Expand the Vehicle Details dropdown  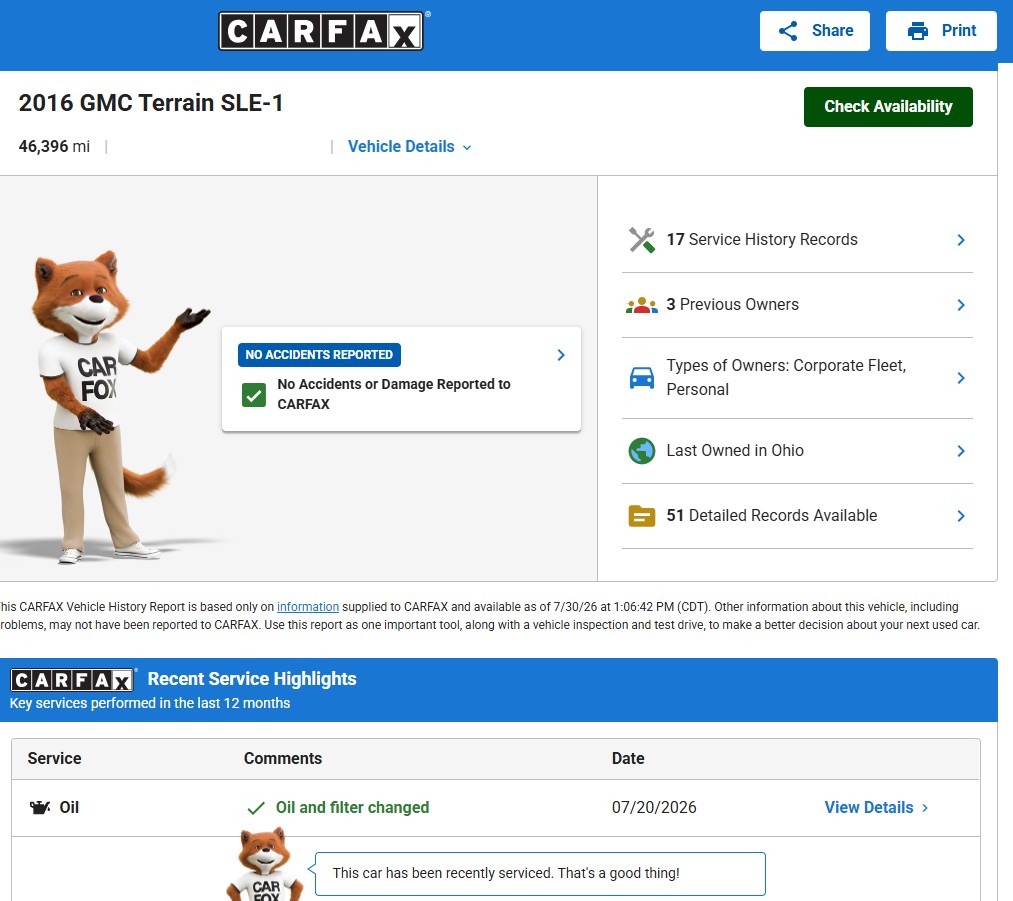410,147
